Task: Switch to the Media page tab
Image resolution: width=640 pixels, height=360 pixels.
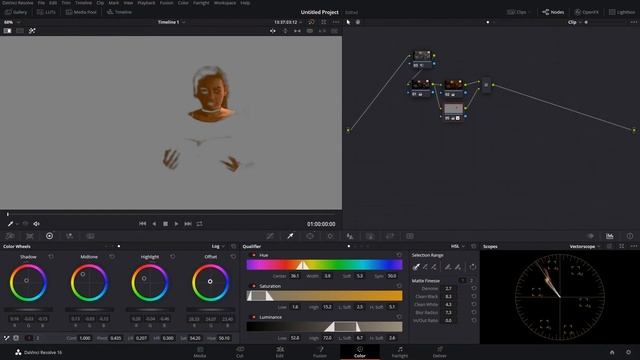Action: tap(200, 351)
